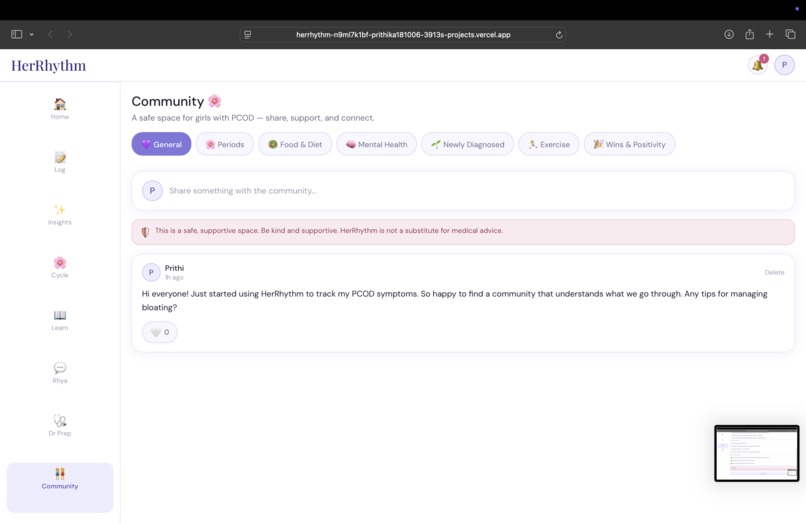Reload the page
This screenshot has height=524, width=806.
[x=559, y=35]
